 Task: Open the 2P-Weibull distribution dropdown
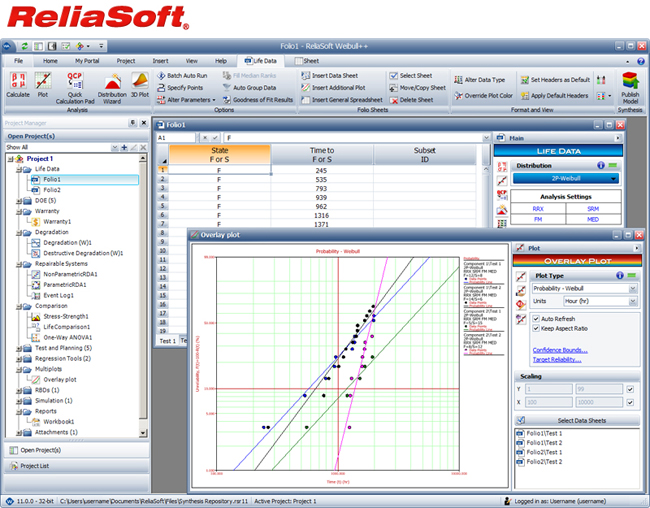567,179
